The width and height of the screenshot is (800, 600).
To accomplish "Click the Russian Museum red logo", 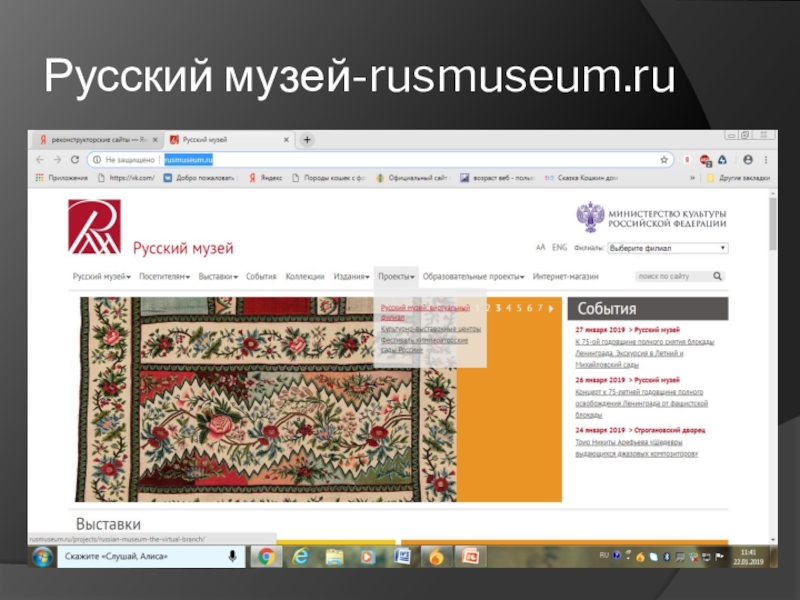I will 94,226.
